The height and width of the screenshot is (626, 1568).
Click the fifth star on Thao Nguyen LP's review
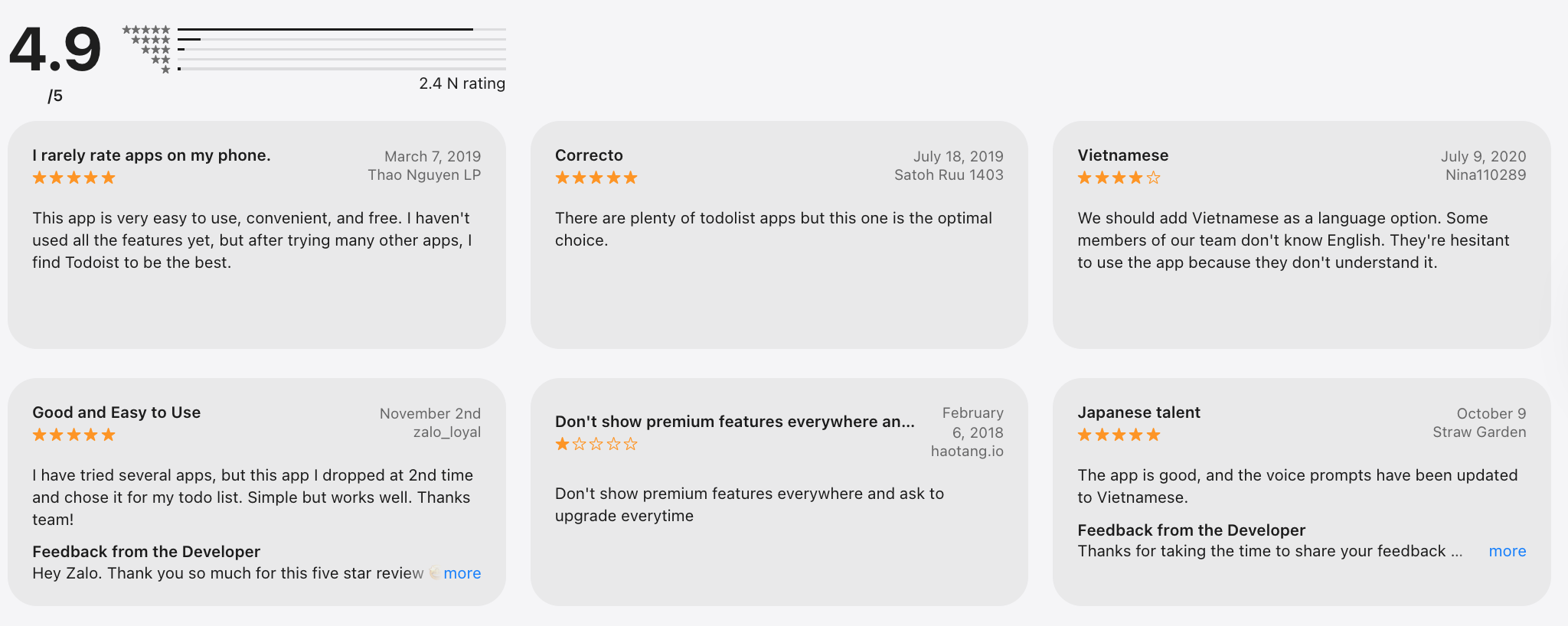(x=110, y=177)
